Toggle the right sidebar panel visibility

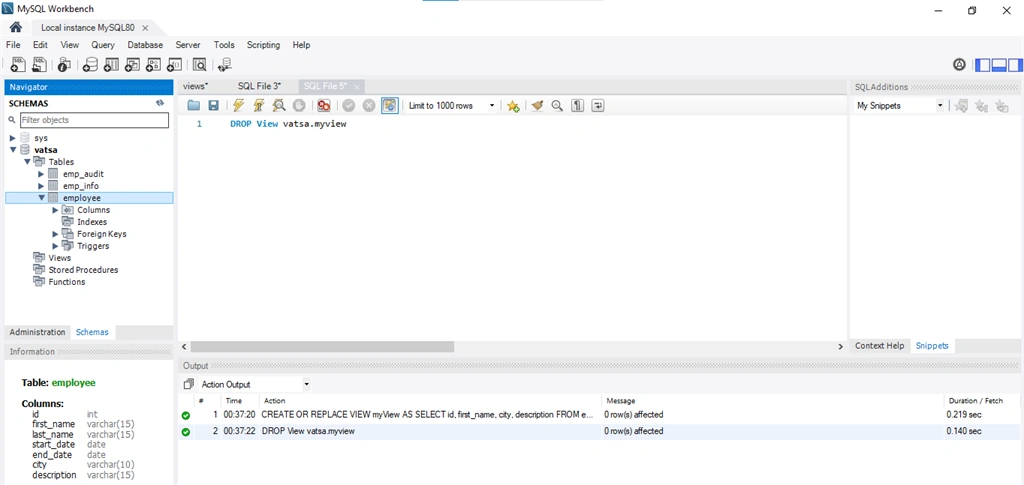[1015, 65]
